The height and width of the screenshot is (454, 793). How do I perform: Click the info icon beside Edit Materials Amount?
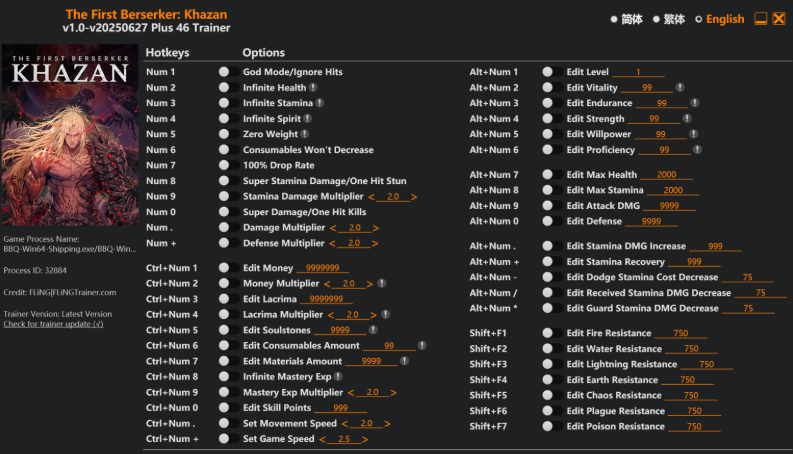(404, 361)
